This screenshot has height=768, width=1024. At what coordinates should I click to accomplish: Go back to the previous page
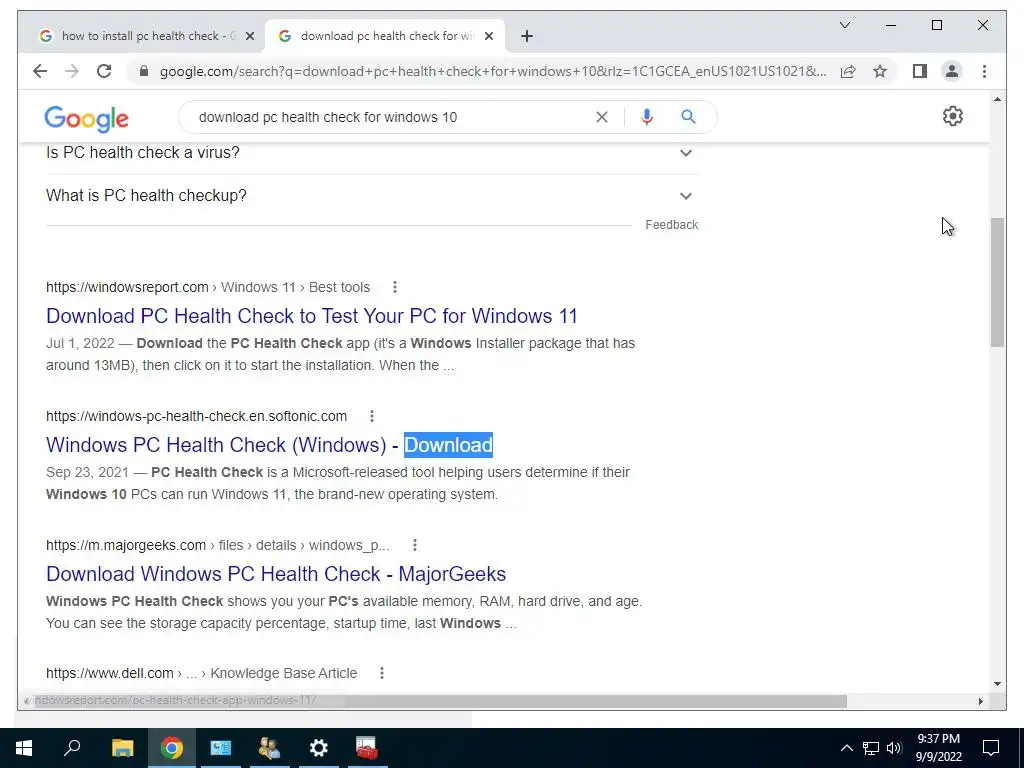[x=40, y=71]
